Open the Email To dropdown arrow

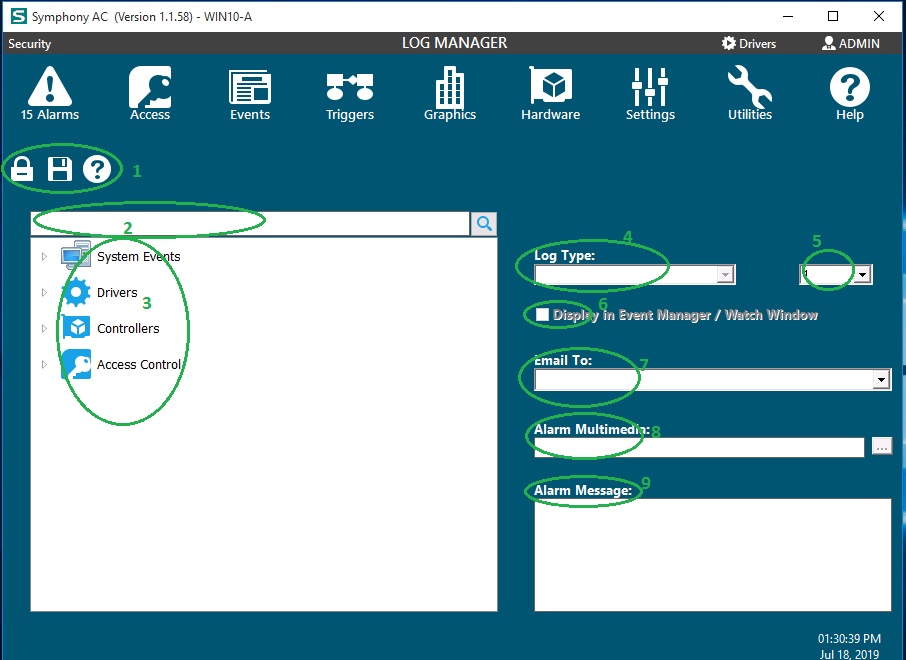tap(881, 380)
